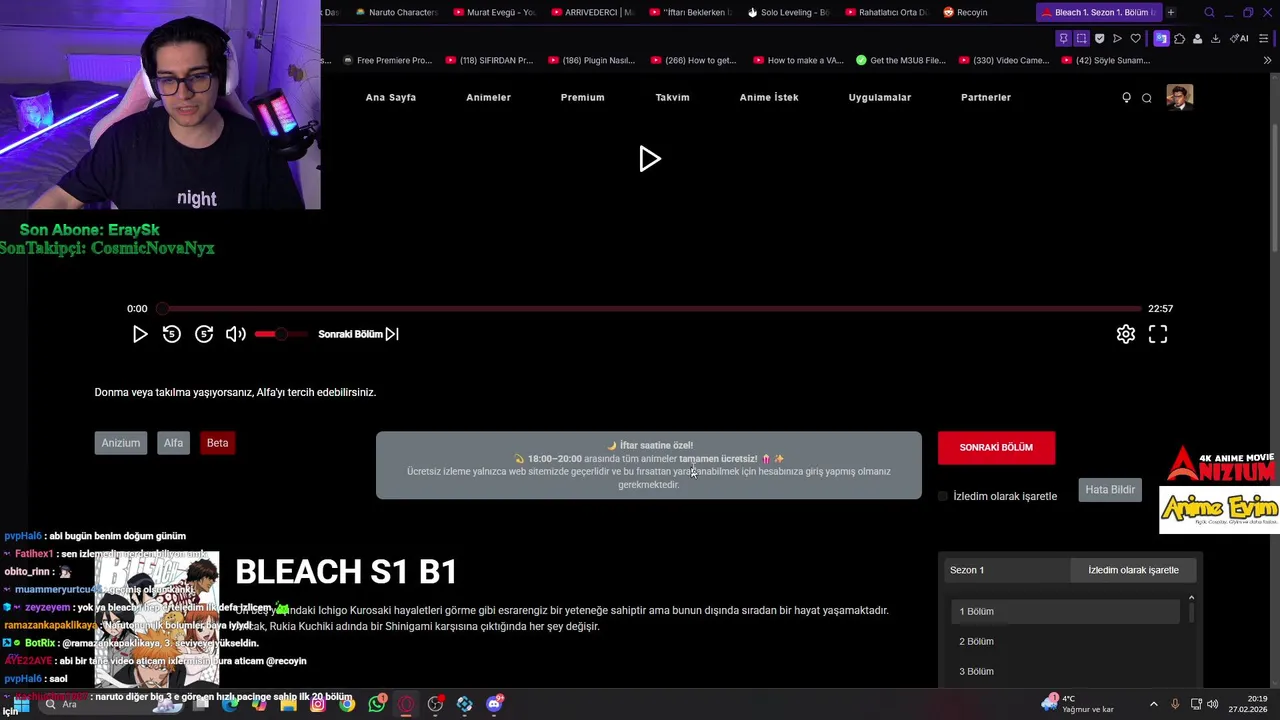Open the weather widget showing 4°C
Screen dimensions: 1280x720
pyautogui.click(x=1078, y=704)
